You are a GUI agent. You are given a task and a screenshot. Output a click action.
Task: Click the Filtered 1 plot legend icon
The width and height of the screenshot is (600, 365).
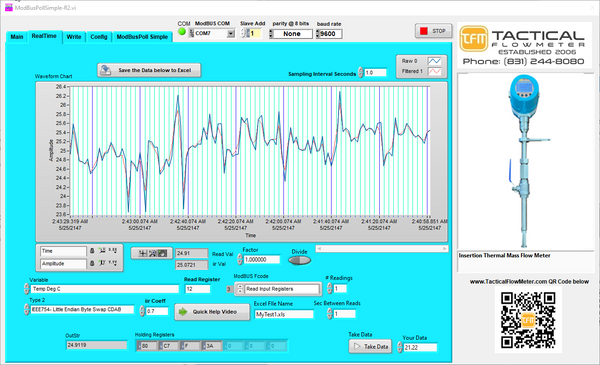[x=434, y=72]
